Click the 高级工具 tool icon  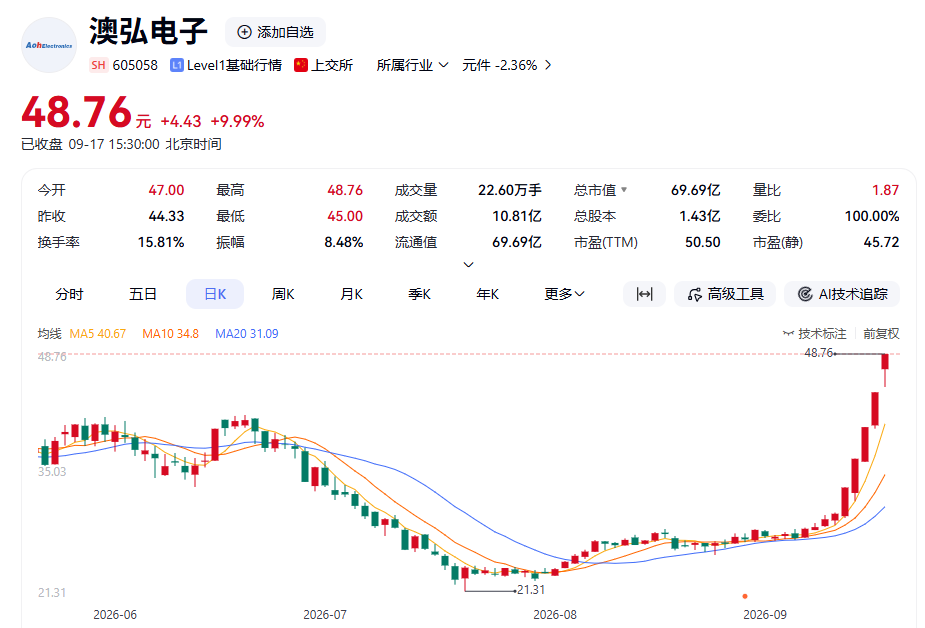[x=694, y=294]
